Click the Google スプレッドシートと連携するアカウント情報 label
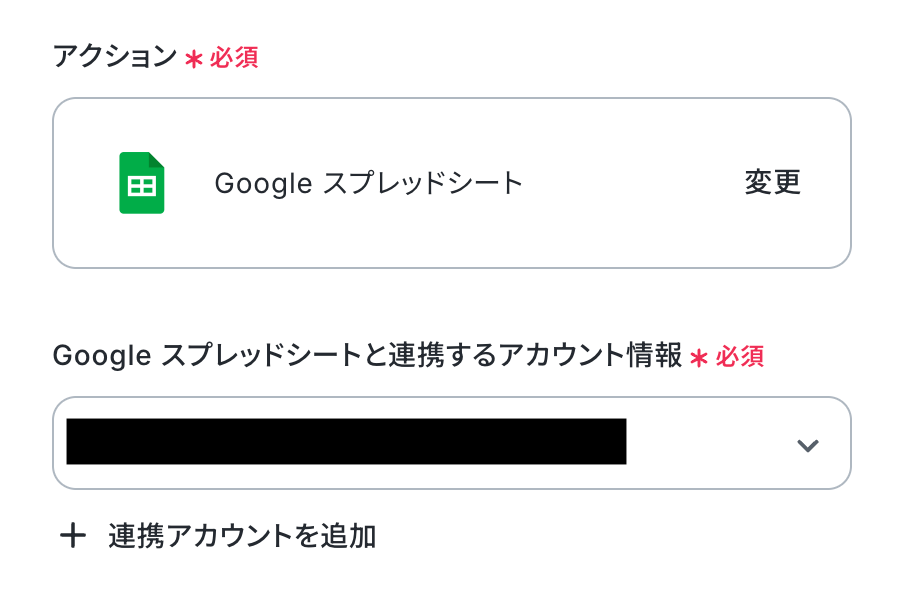Viewport: 914px width, 604px height. pyautogui.click(x=367, y=355)
